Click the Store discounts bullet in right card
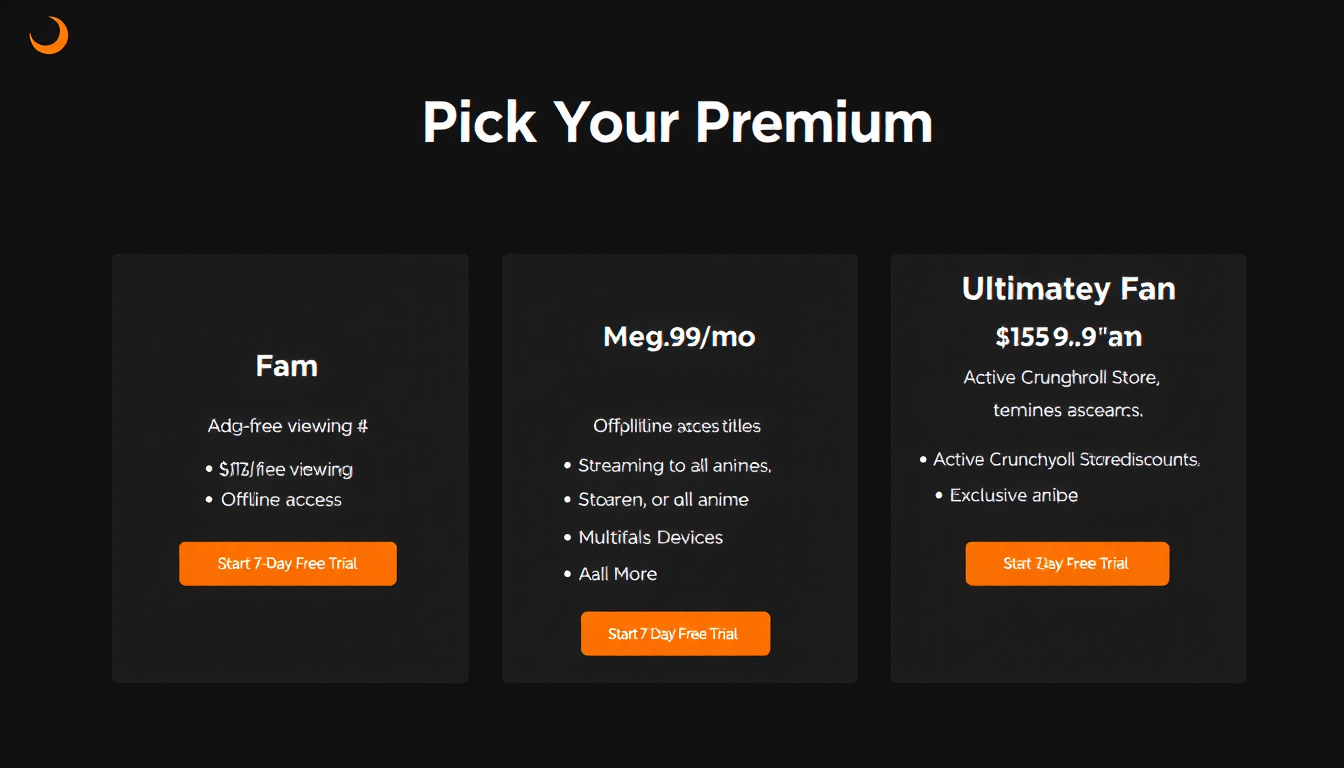The image size is (1344, 768). (1065, 460)
